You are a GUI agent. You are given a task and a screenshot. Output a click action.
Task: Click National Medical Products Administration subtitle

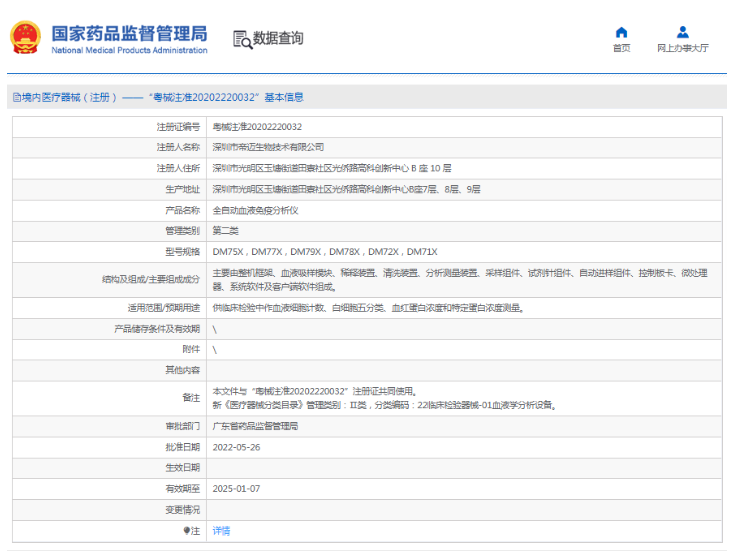point(130,50)
